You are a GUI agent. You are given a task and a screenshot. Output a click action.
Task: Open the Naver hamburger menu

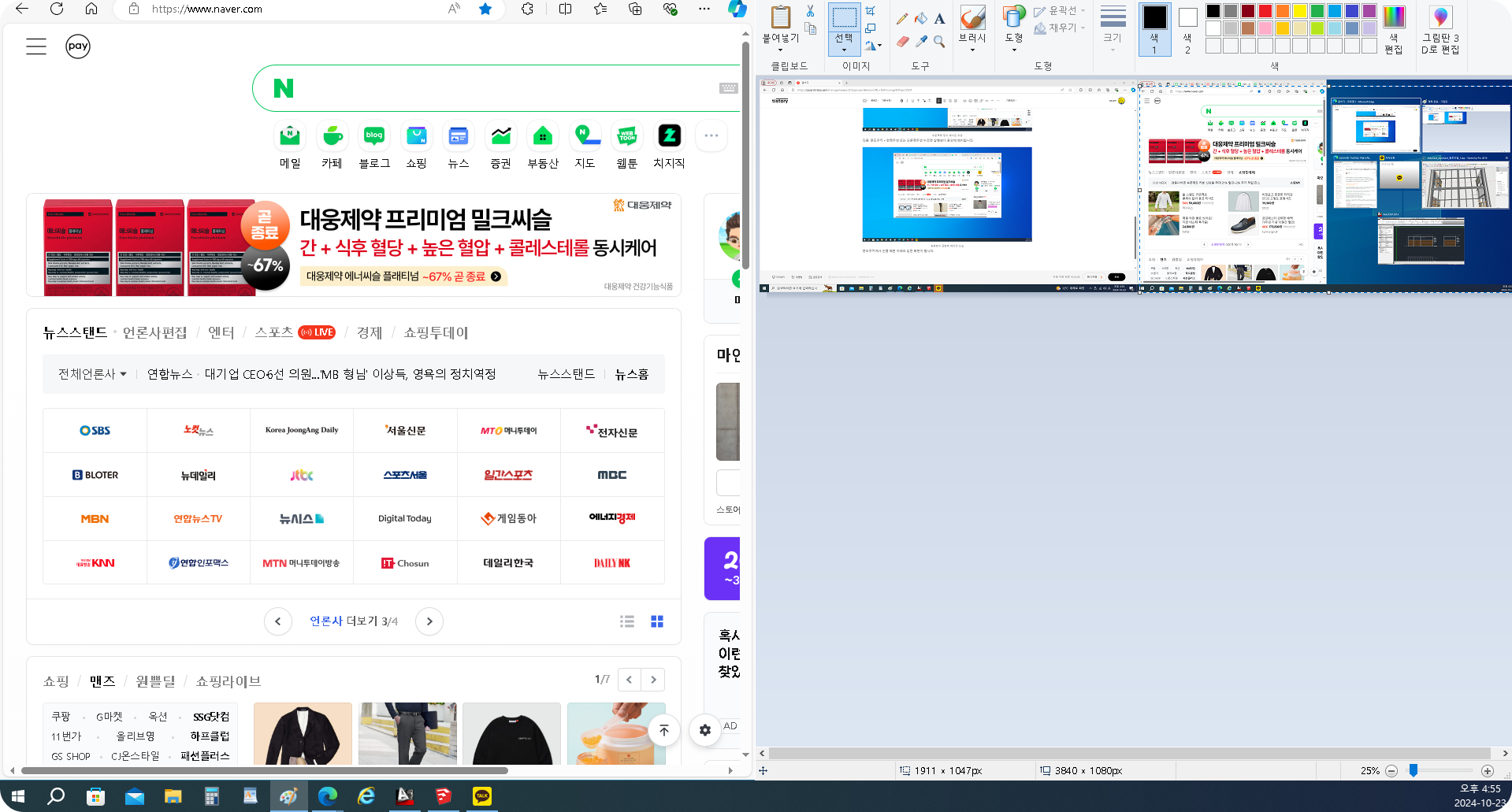point(36,46)
